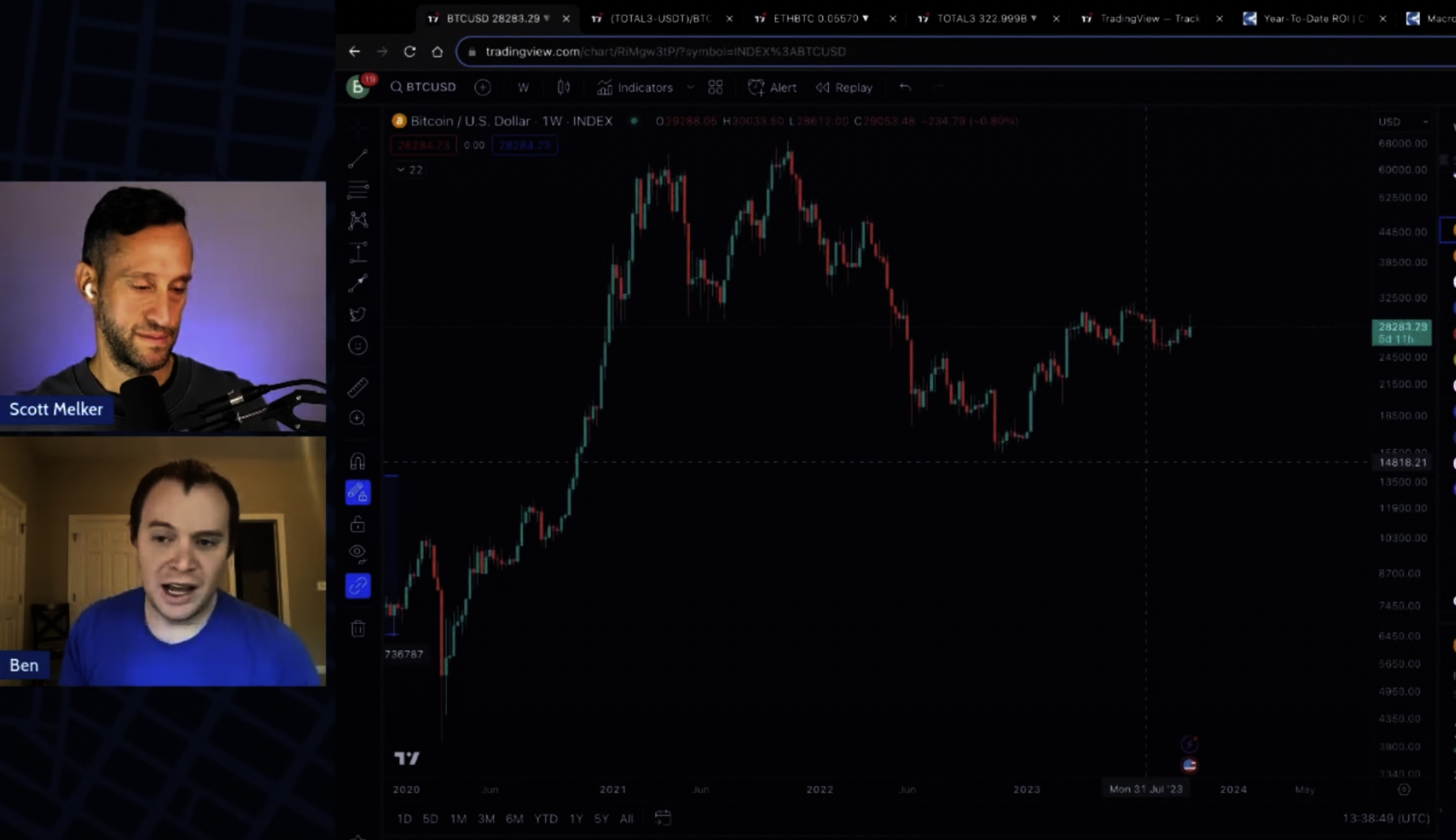1456x840 pixels.
Task: Open the Go to date calendar icon
Action: click(x=663, y=817)
